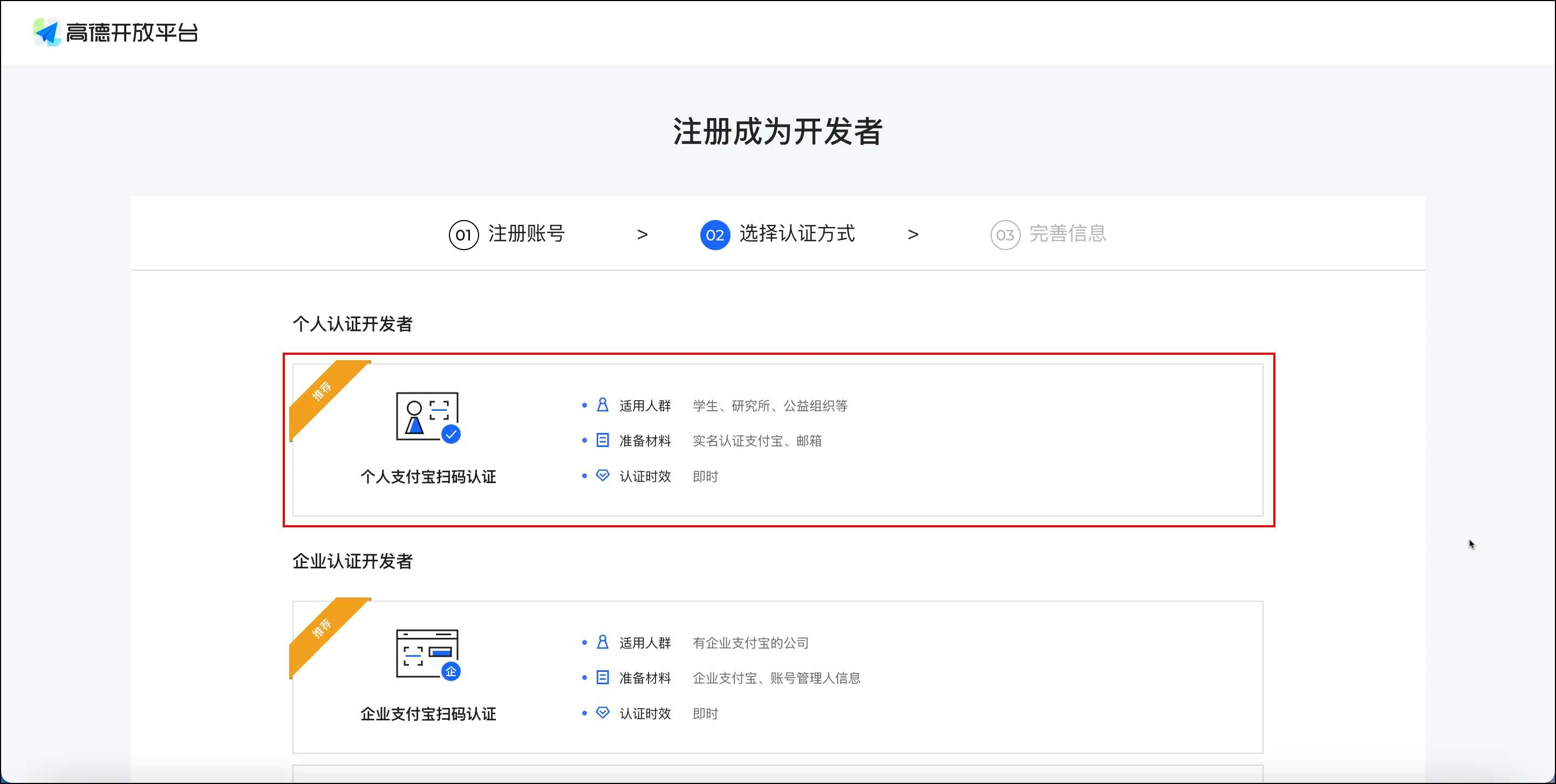Click the 高德开放平台 header title
The width and height of the screenshot is (1556, 784).
click(x=132, y=32)
